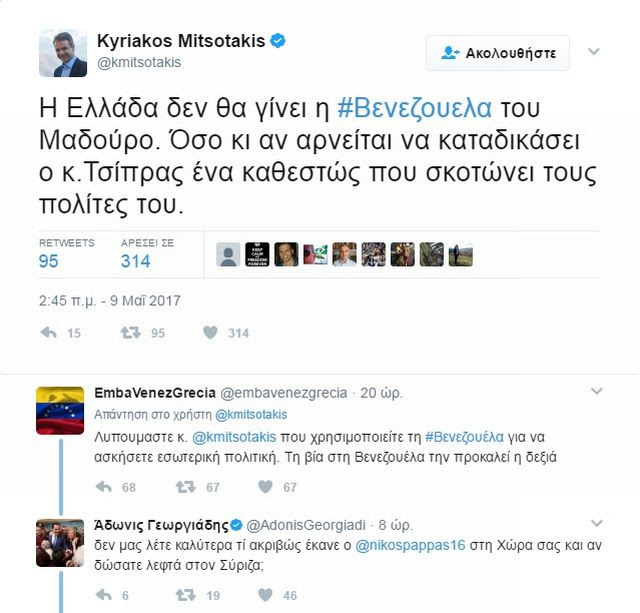Like the main tweet with 314 likes

click(x=210, y=333)
